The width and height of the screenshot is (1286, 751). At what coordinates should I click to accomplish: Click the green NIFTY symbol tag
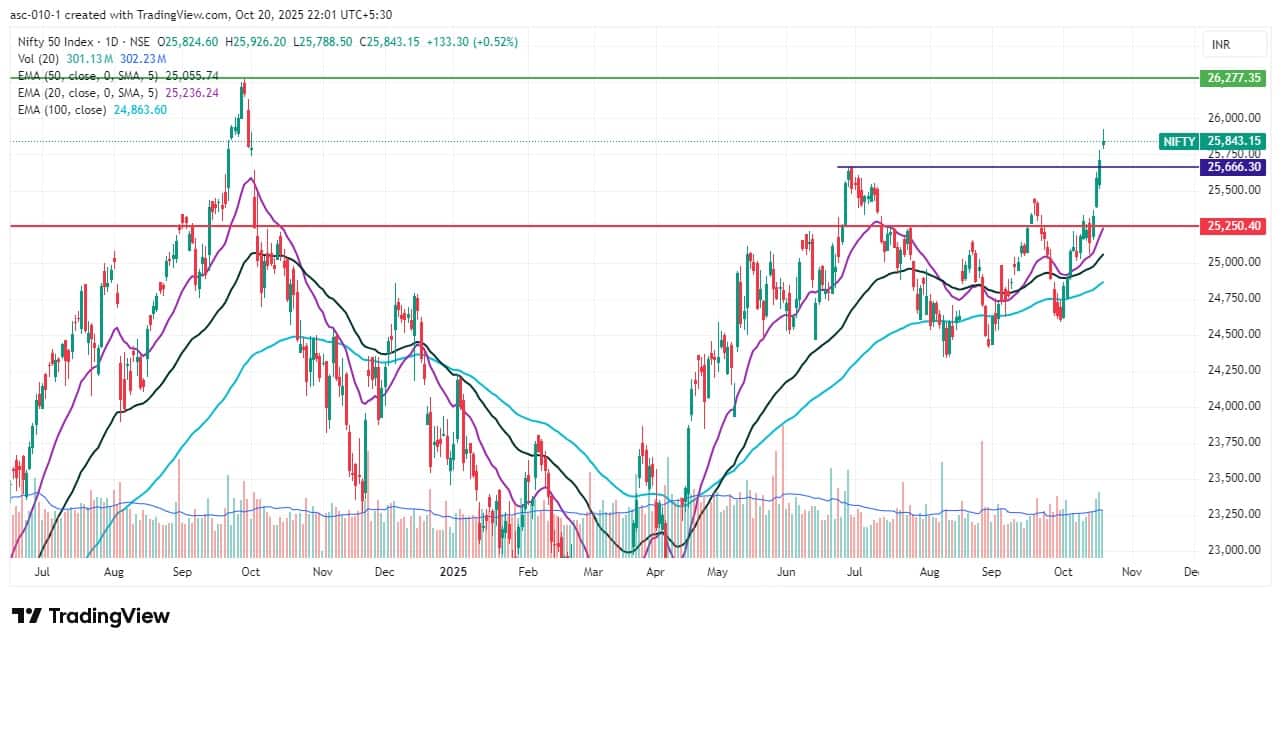coord(1178,141)
